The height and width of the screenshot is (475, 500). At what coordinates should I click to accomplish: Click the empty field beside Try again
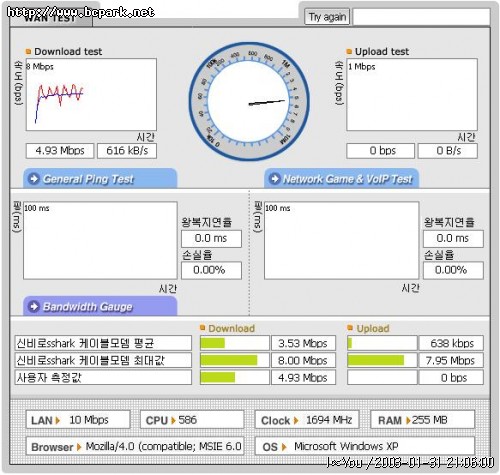pos(421,17)
